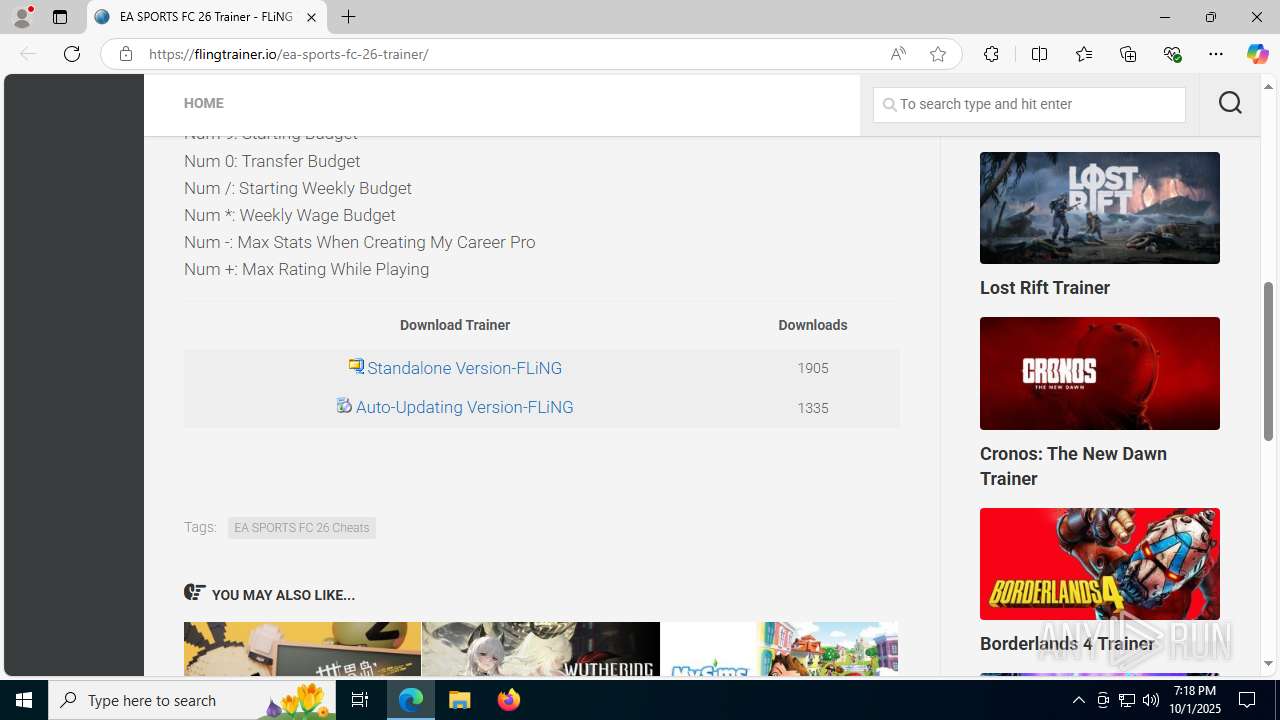Open the notification center
The image size is (1280, 720).
click(1248, 700)
